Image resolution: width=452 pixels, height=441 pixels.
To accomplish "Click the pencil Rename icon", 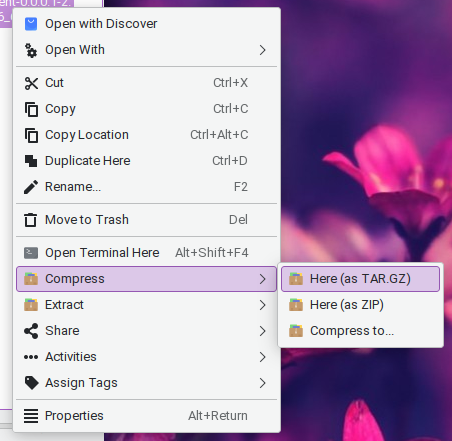I will [31, 187].
